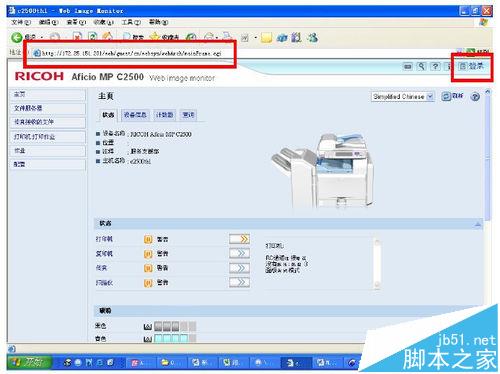Image resolution: width=500 pixels, height=374 pixels.
Task: Click the details arrow button for 扫描仪 row
Action: point(239,283)
